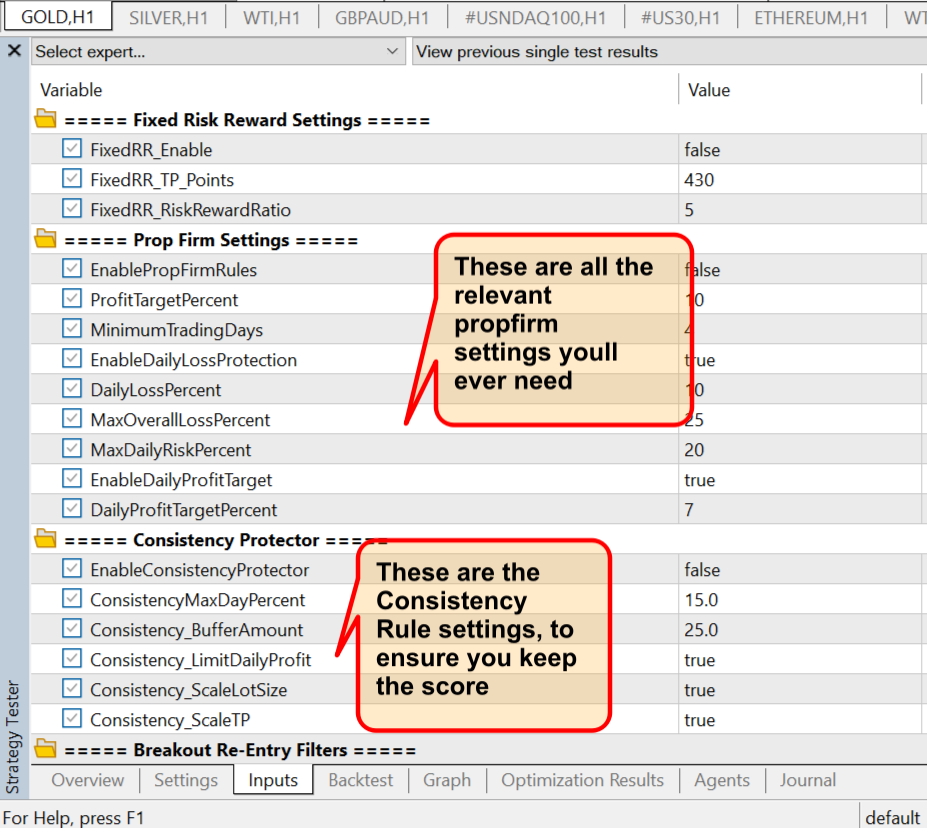The width and height of the screenshot is (927, 828).
Task: Toggle ProfitTargetPercent checkbox
Action: [x=72, y=299]
